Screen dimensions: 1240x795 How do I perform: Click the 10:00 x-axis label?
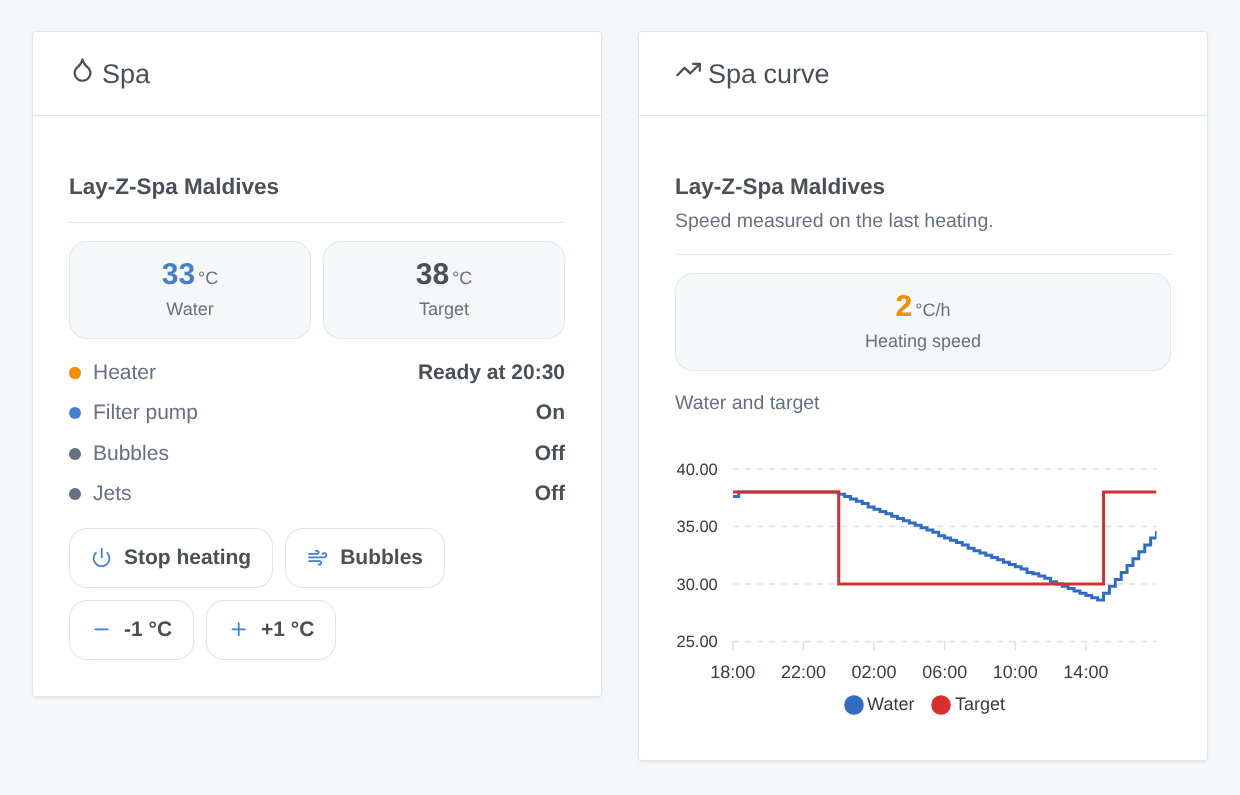coord(1015,672)
